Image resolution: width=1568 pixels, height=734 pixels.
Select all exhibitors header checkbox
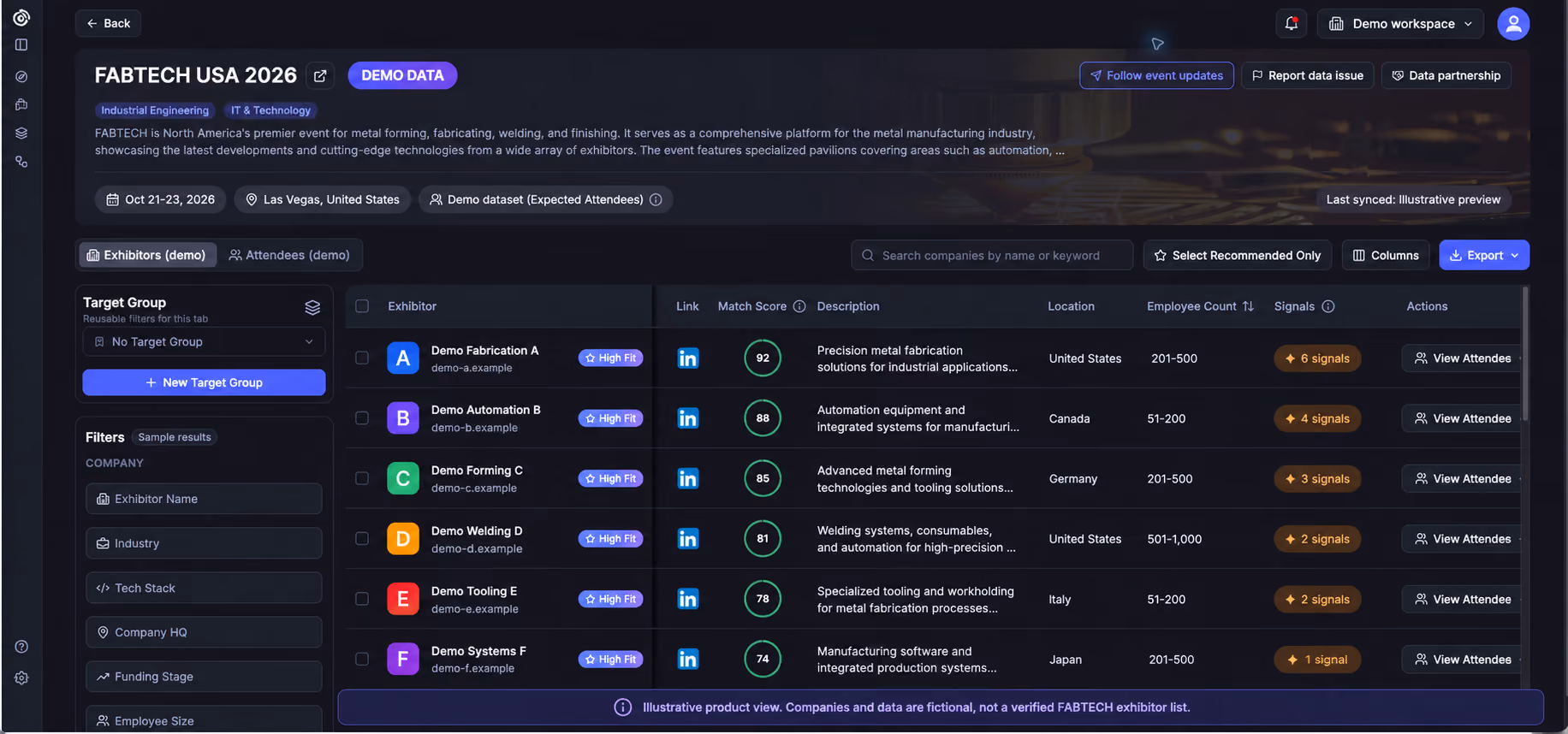point(362,306)
